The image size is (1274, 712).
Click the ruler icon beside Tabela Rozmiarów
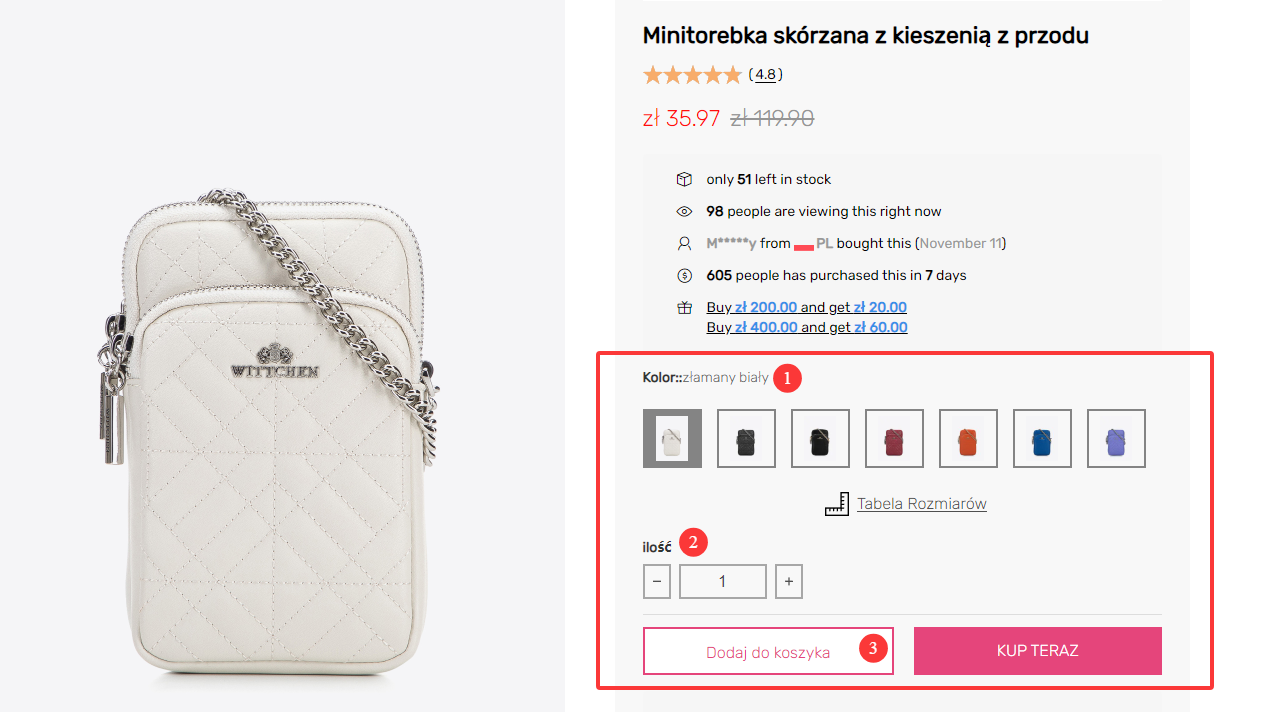(837, 504)
